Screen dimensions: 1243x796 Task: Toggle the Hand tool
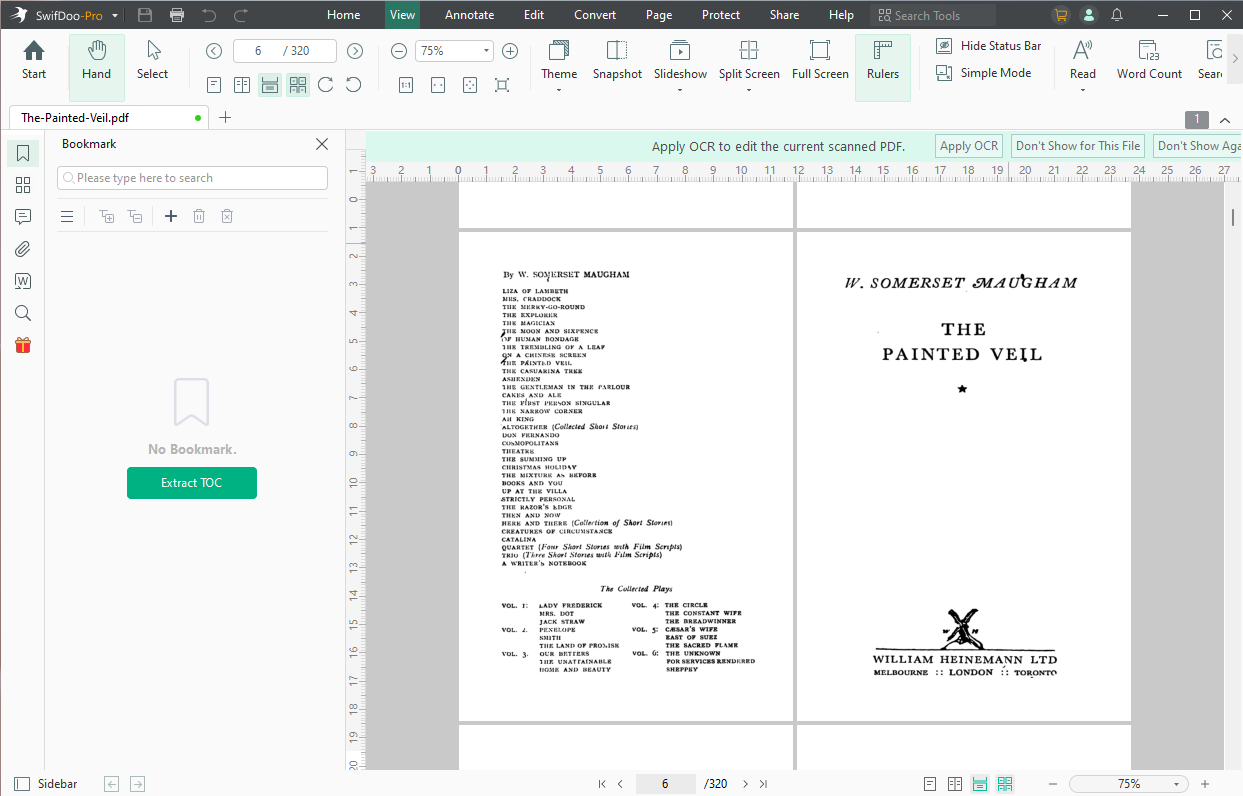97,65
